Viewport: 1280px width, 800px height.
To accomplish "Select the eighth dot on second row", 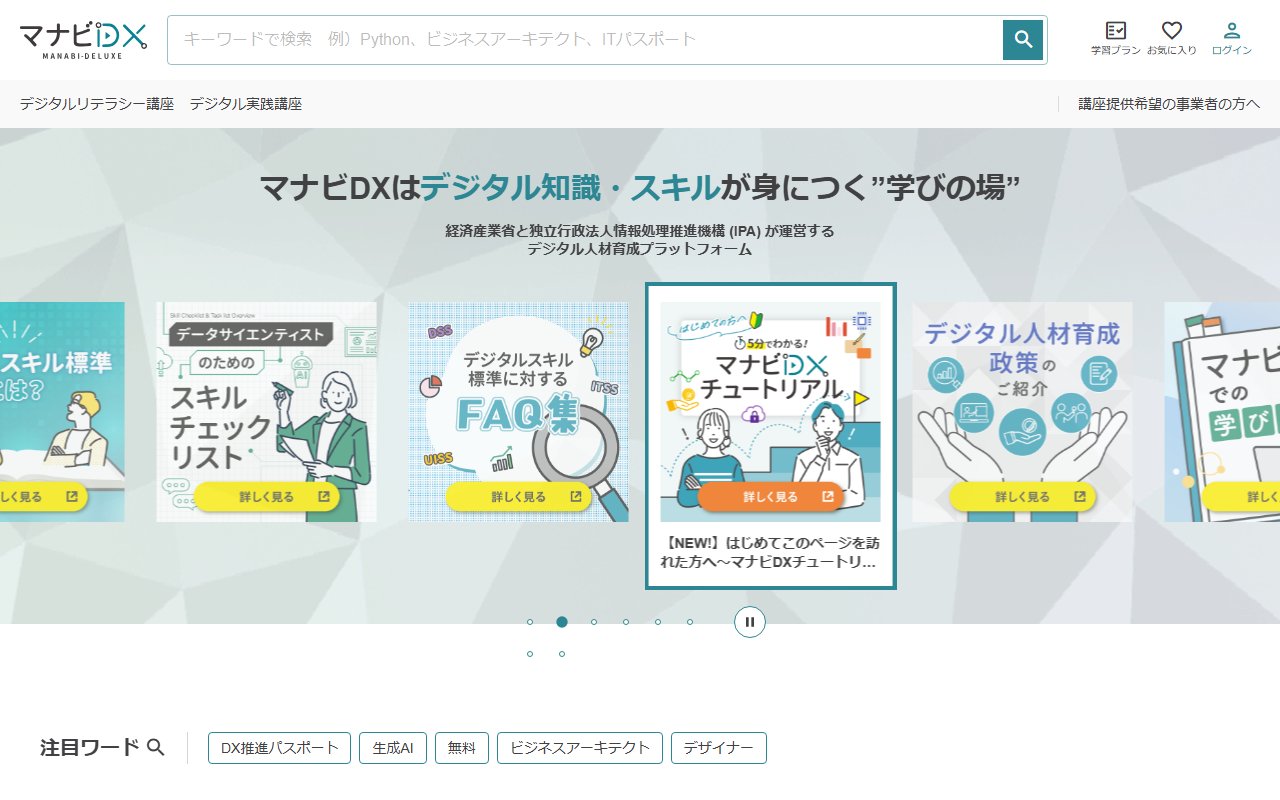I will click(562, 654).
